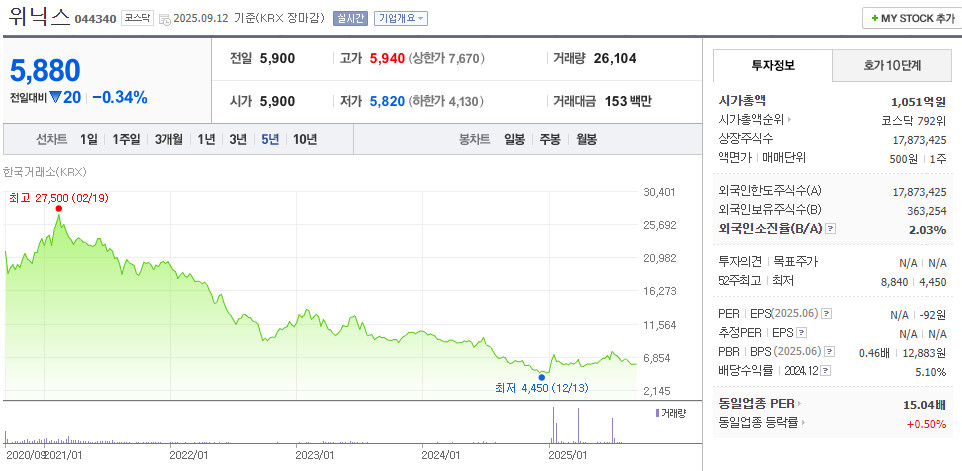Switch to the 호가10단계 tab
The image size is (962, 471).
pyautogui.click(x=892, y=65)
